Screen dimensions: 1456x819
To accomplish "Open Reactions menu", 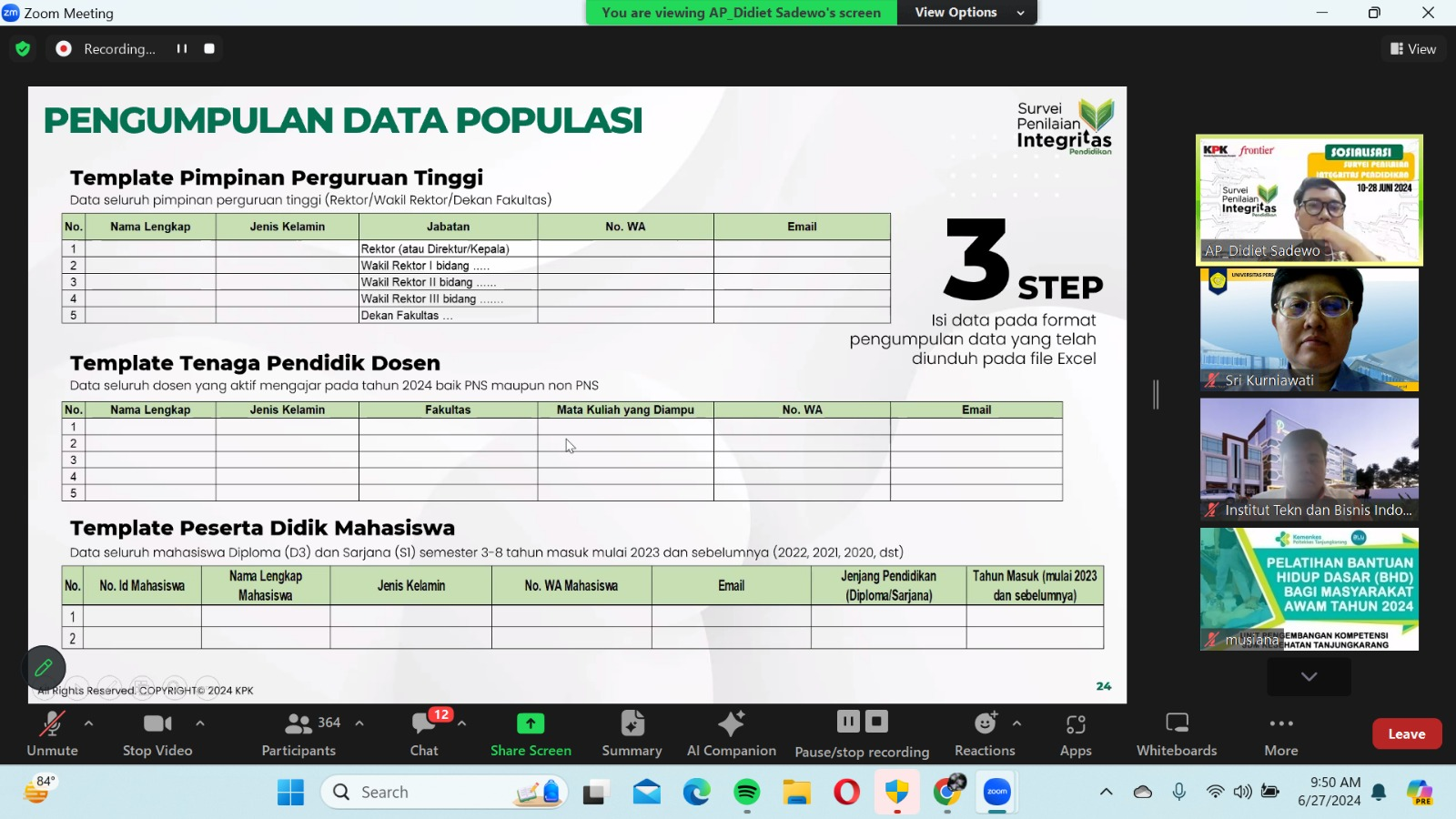I will (x=985, y=733).
